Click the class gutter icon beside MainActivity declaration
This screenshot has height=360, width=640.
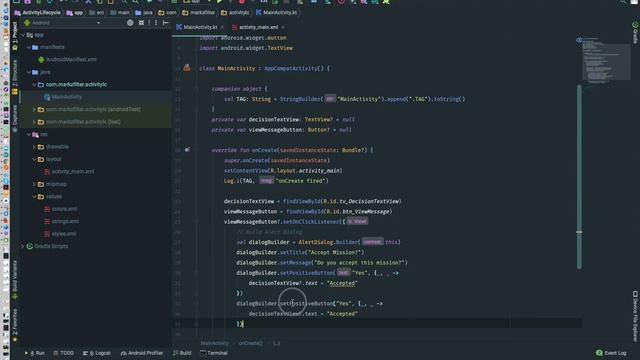187,68
